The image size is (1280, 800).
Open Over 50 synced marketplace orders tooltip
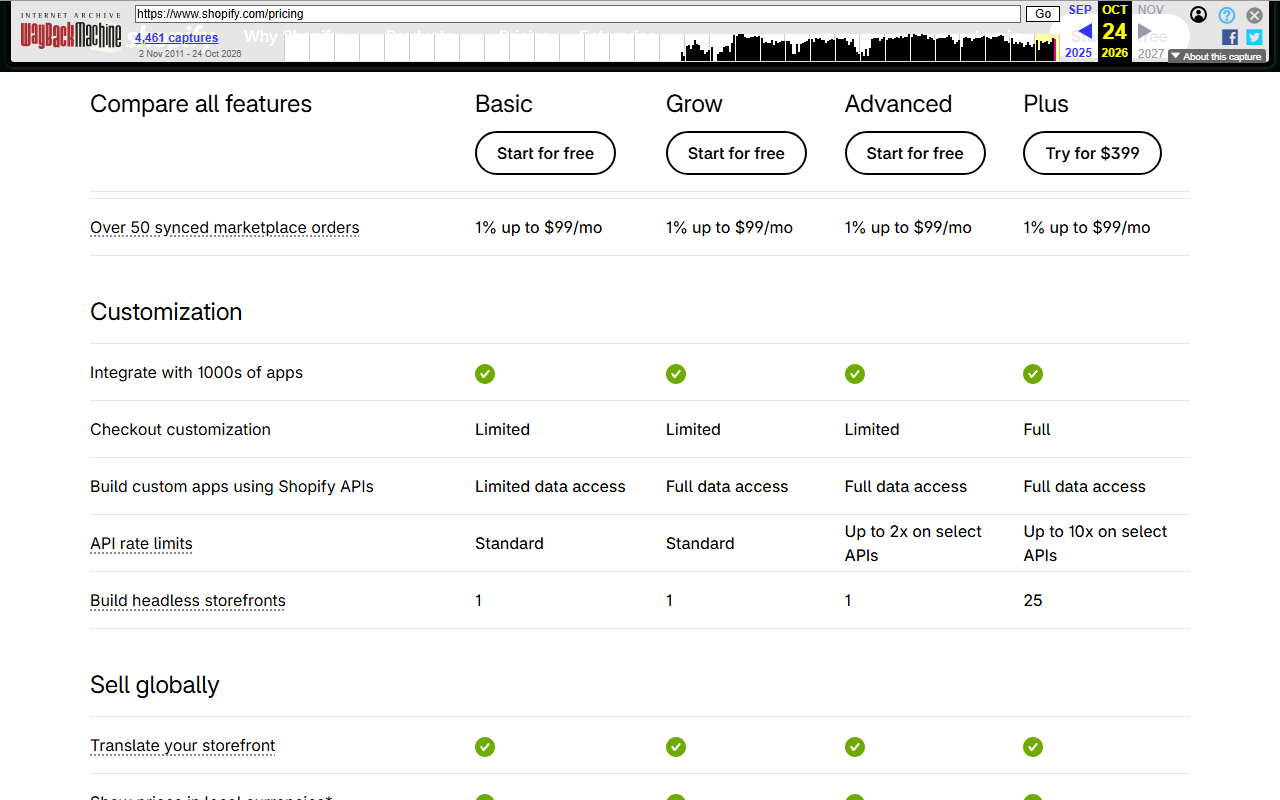[x=225, y=227]
